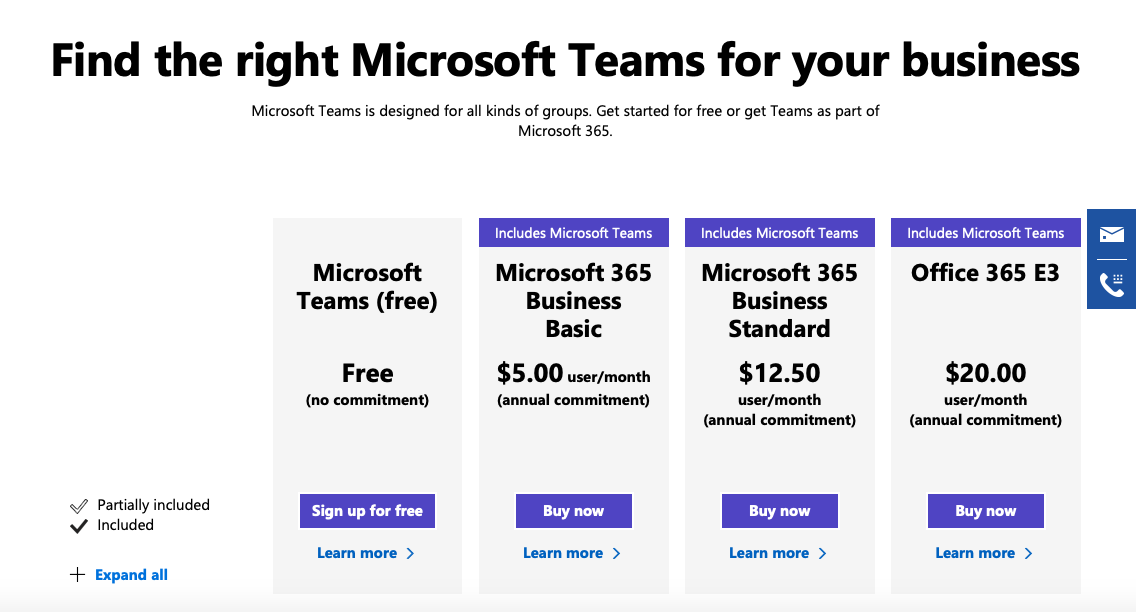Click Includes Microsoft Teams banner above Office 365 E3

click(985, 233)
